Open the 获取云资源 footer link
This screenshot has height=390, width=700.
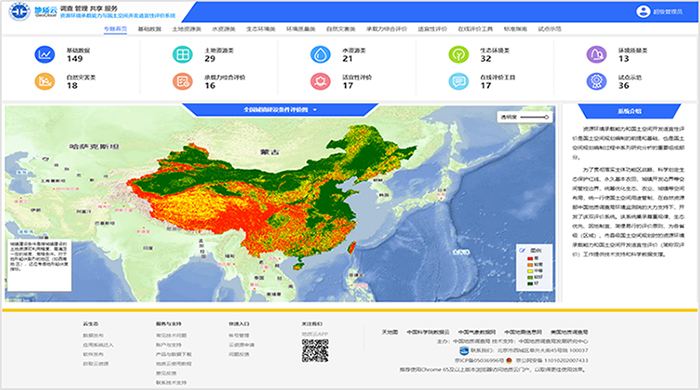pyautogui.click(x=96, y=364)
